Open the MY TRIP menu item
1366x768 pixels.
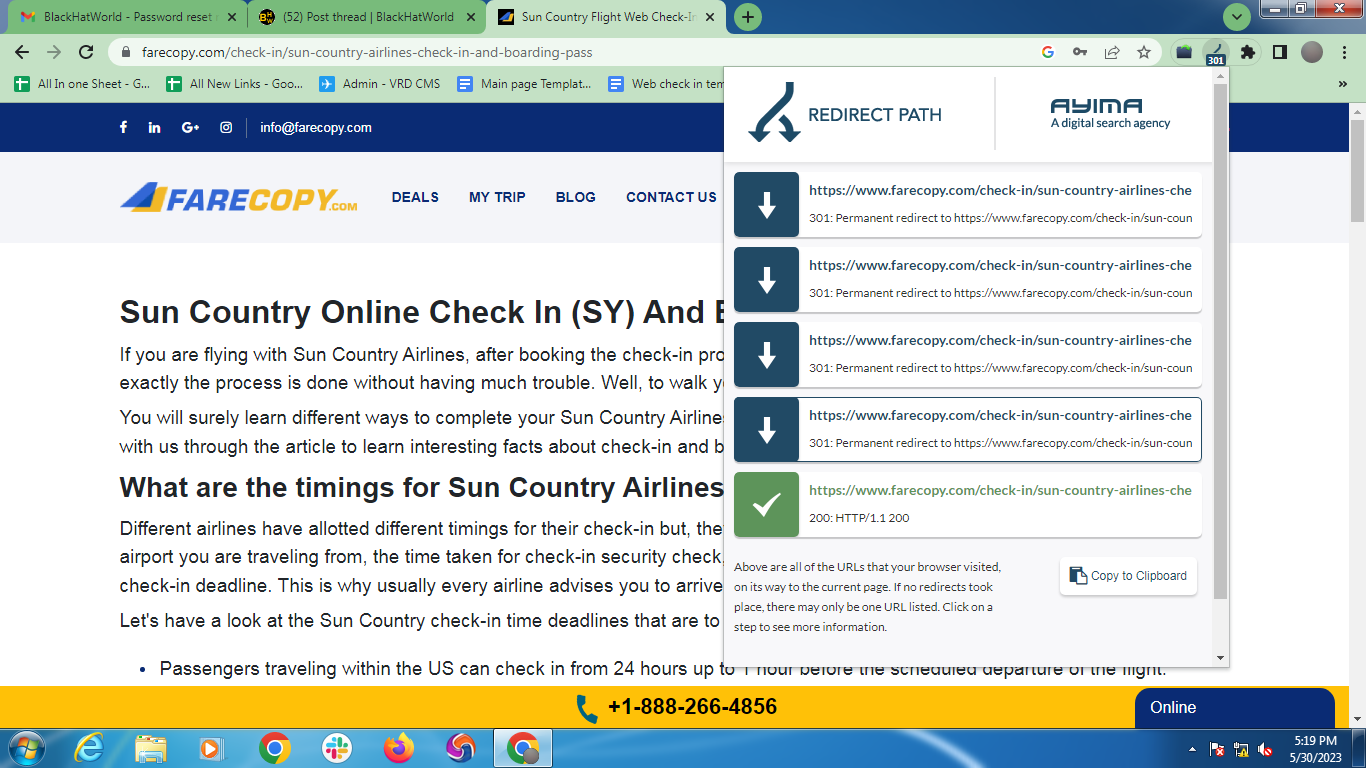(x=497, y=197)
